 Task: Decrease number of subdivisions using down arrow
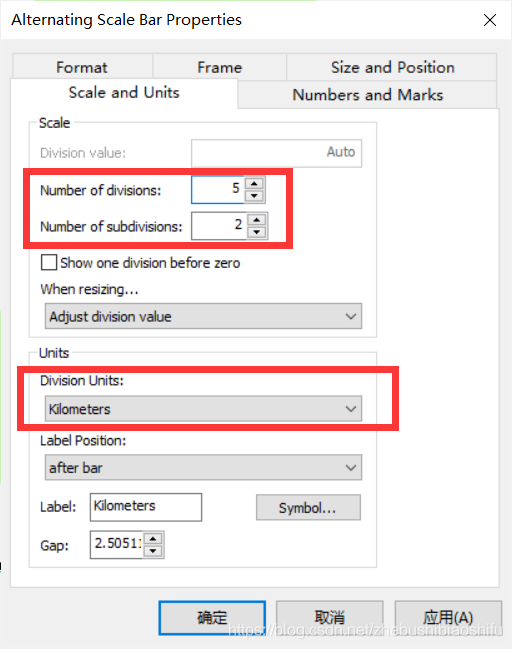point(257,232)
